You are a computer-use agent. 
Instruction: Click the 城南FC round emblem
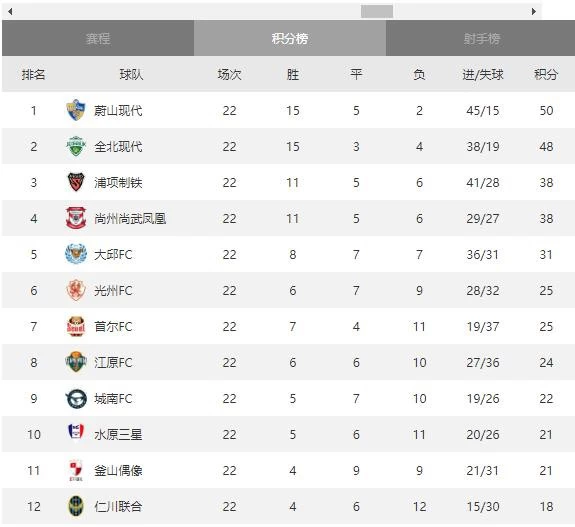pos(76,398)
